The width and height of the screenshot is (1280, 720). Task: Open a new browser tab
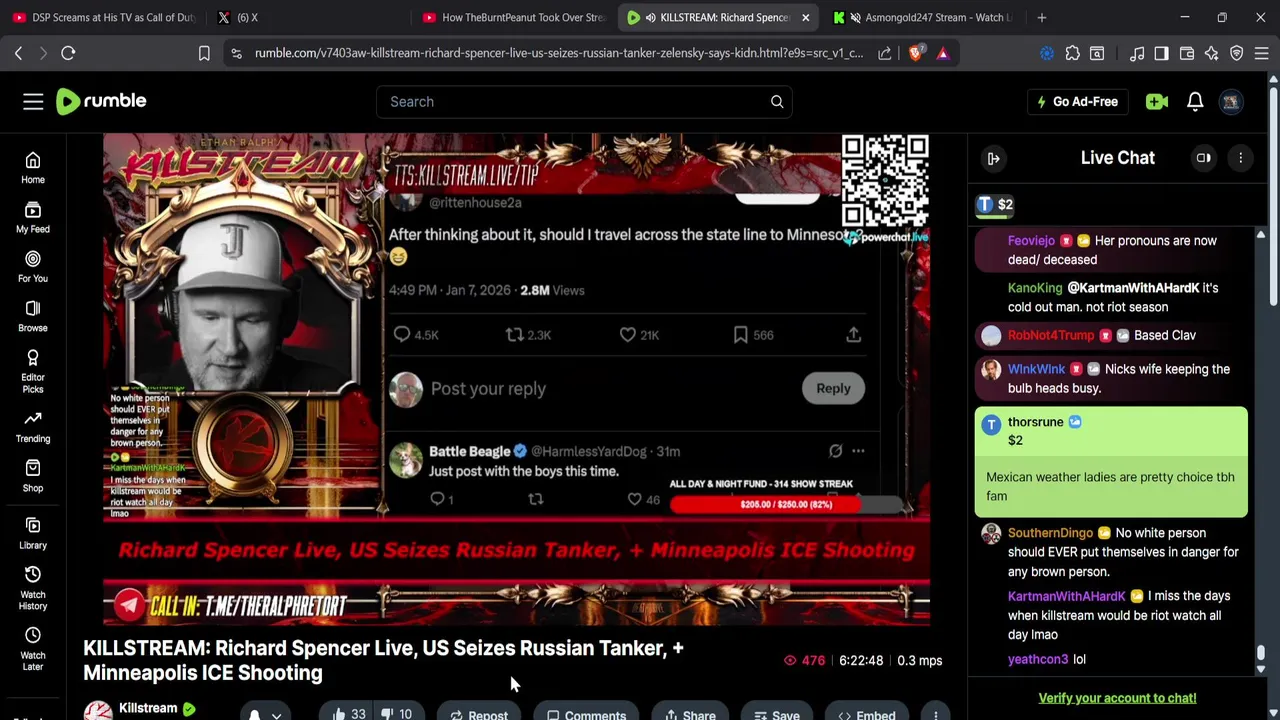point(1041,17)
